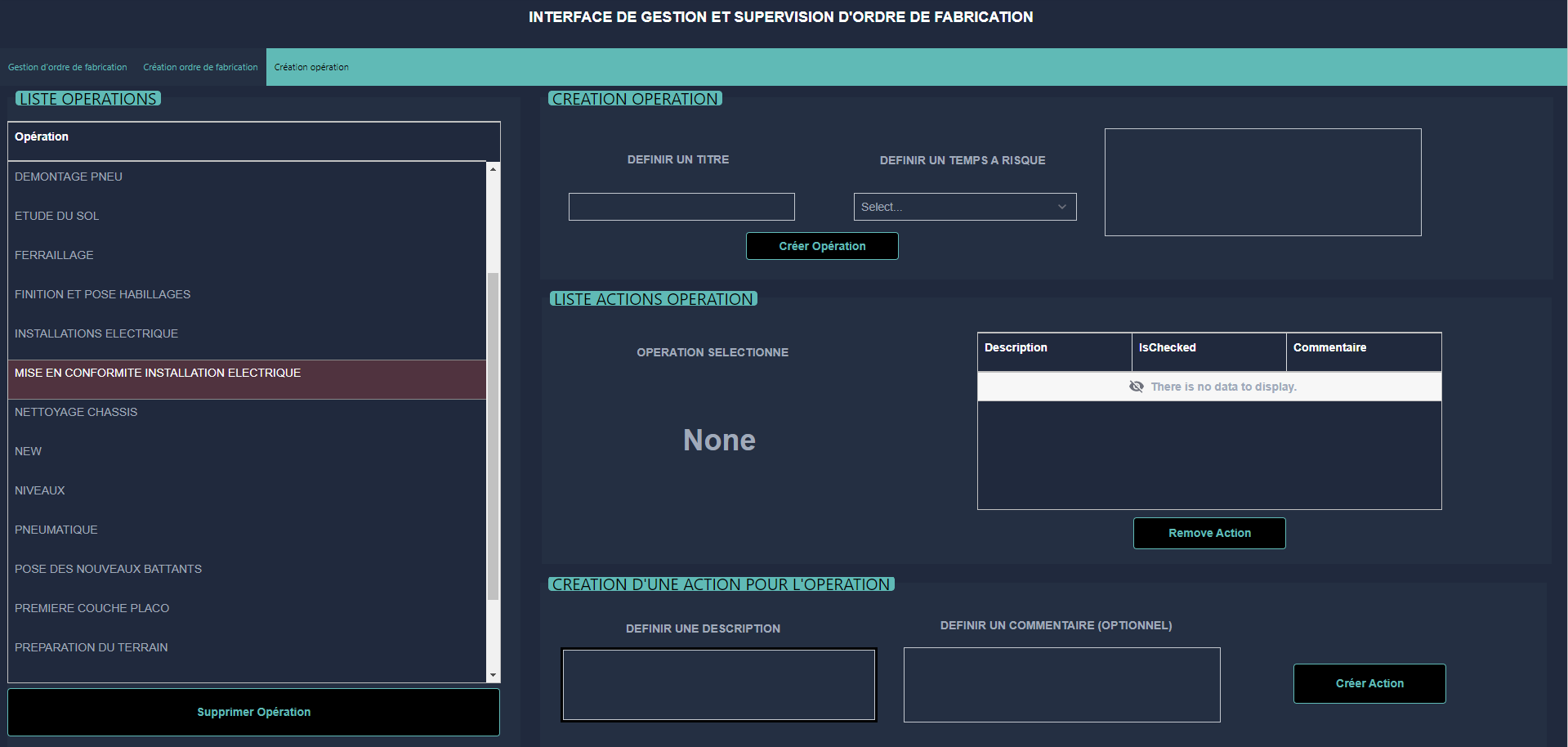Viewport: 1568px width, 747px height.
Task: Focus the DEFINIR UN TITRE input field
Action: coord(681,206)
